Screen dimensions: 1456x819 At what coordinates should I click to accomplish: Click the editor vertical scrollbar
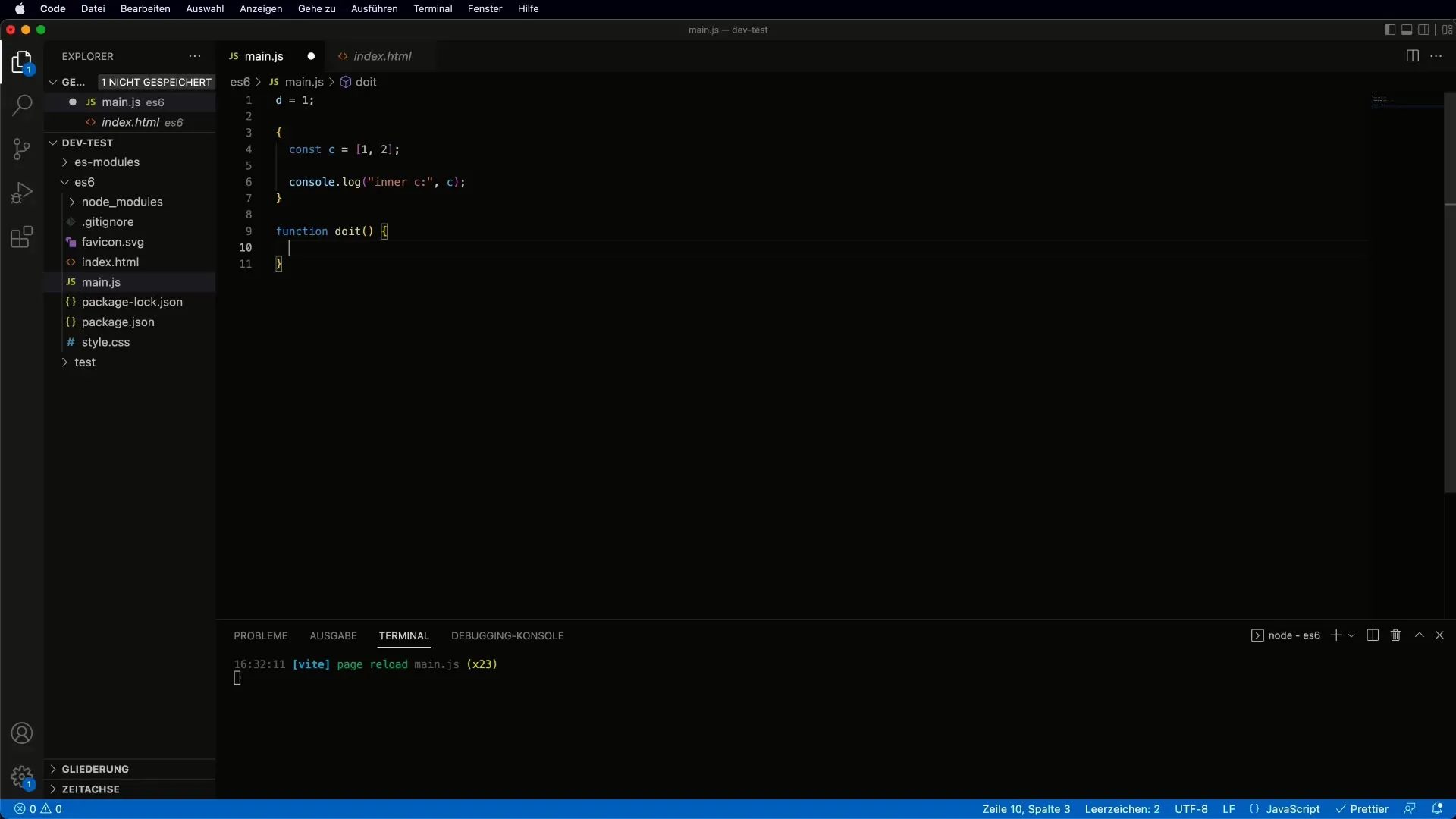point(1450,293)
